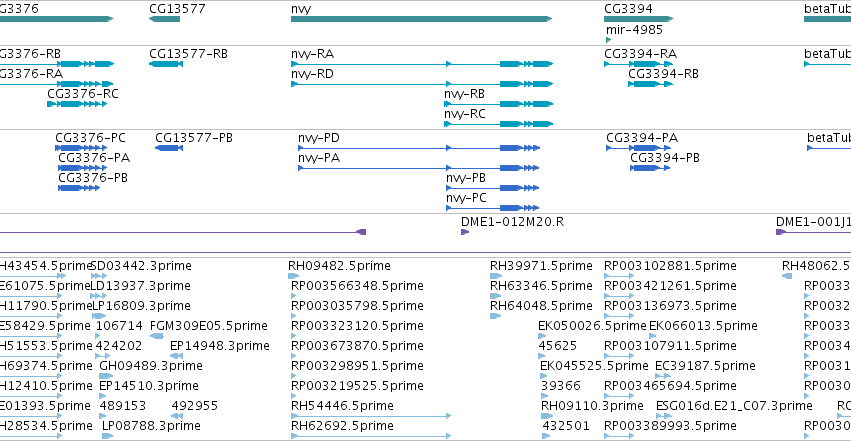Select the nvy gene bar
Image resolution: width=851 pixels, height=441 pixels.
[x=421, y=19]
